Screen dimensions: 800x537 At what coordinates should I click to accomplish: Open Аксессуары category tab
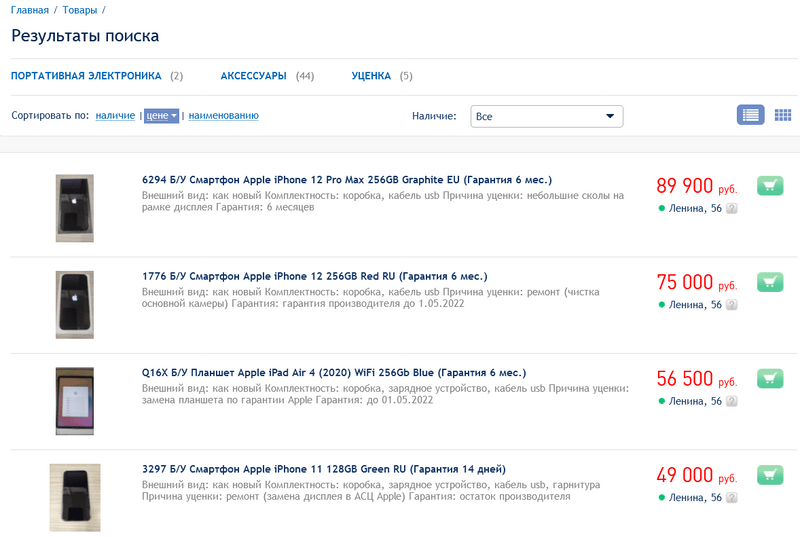point(254,76)
